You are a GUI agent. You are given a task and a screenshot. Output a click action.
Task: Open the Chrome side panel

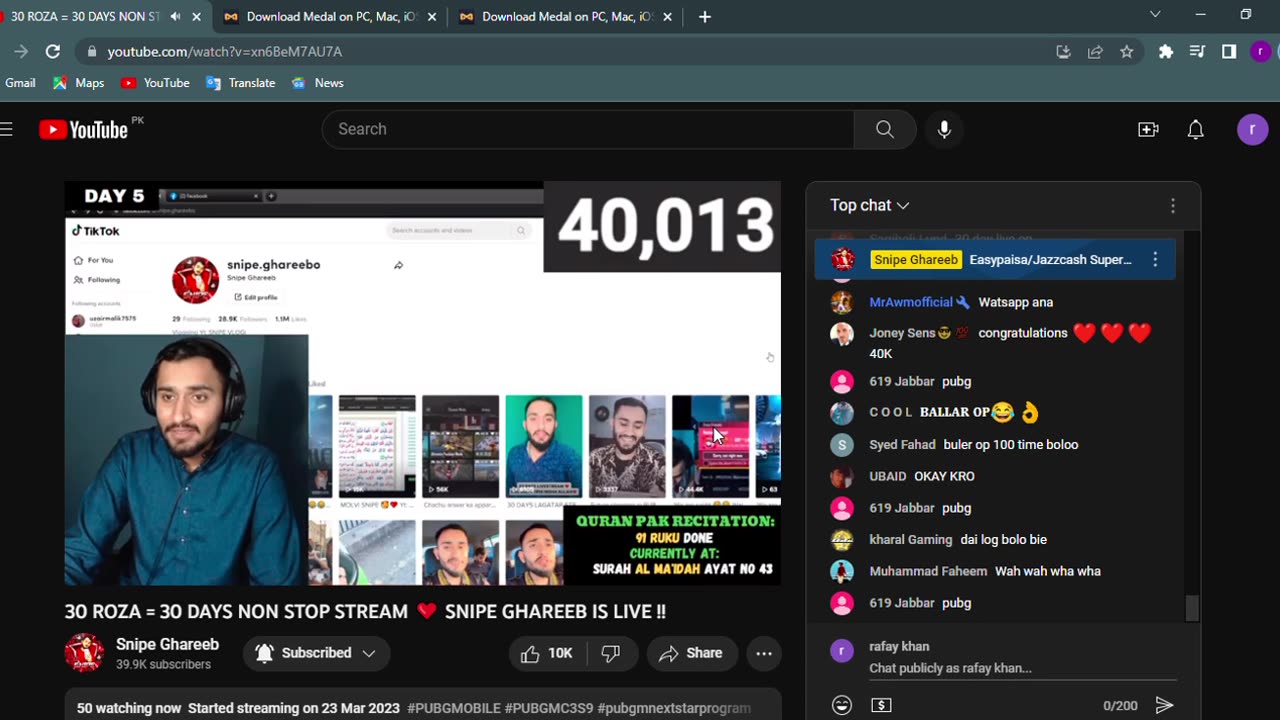point(1229,51)
